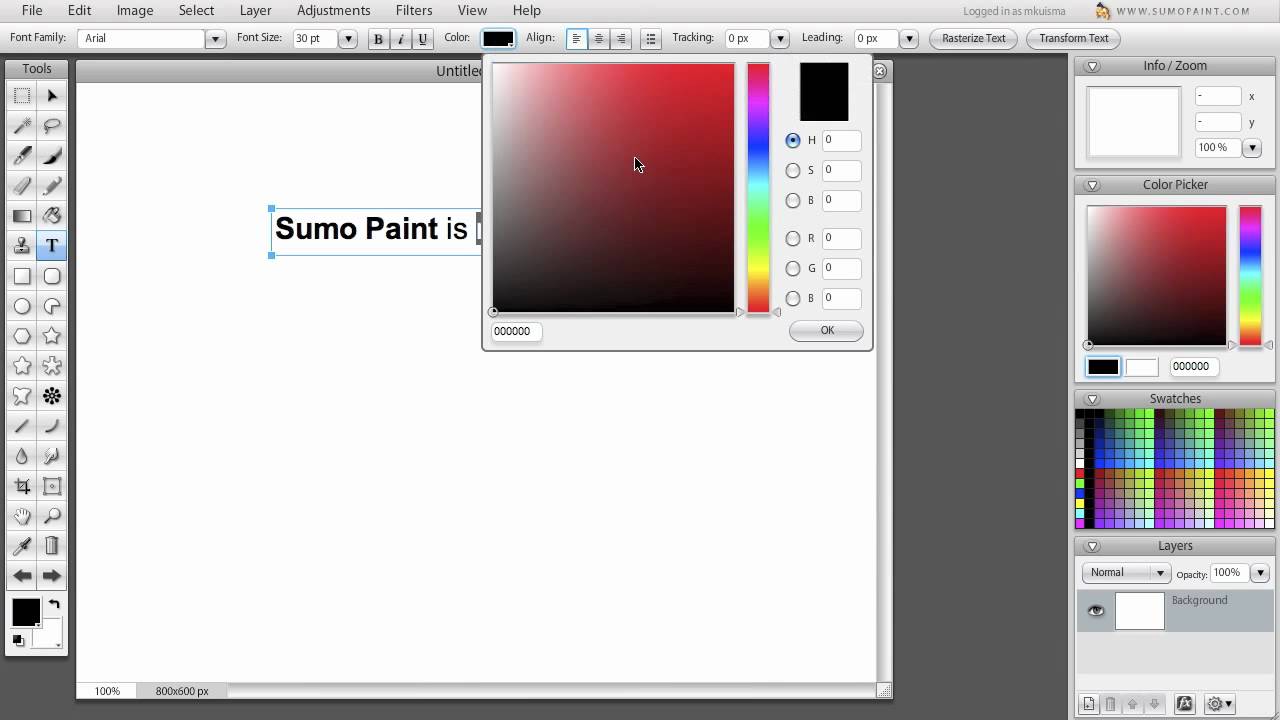The image size is (1280, 720).
Task: Toggle bulleted list formatting for text
Action: tap(651, 39)
